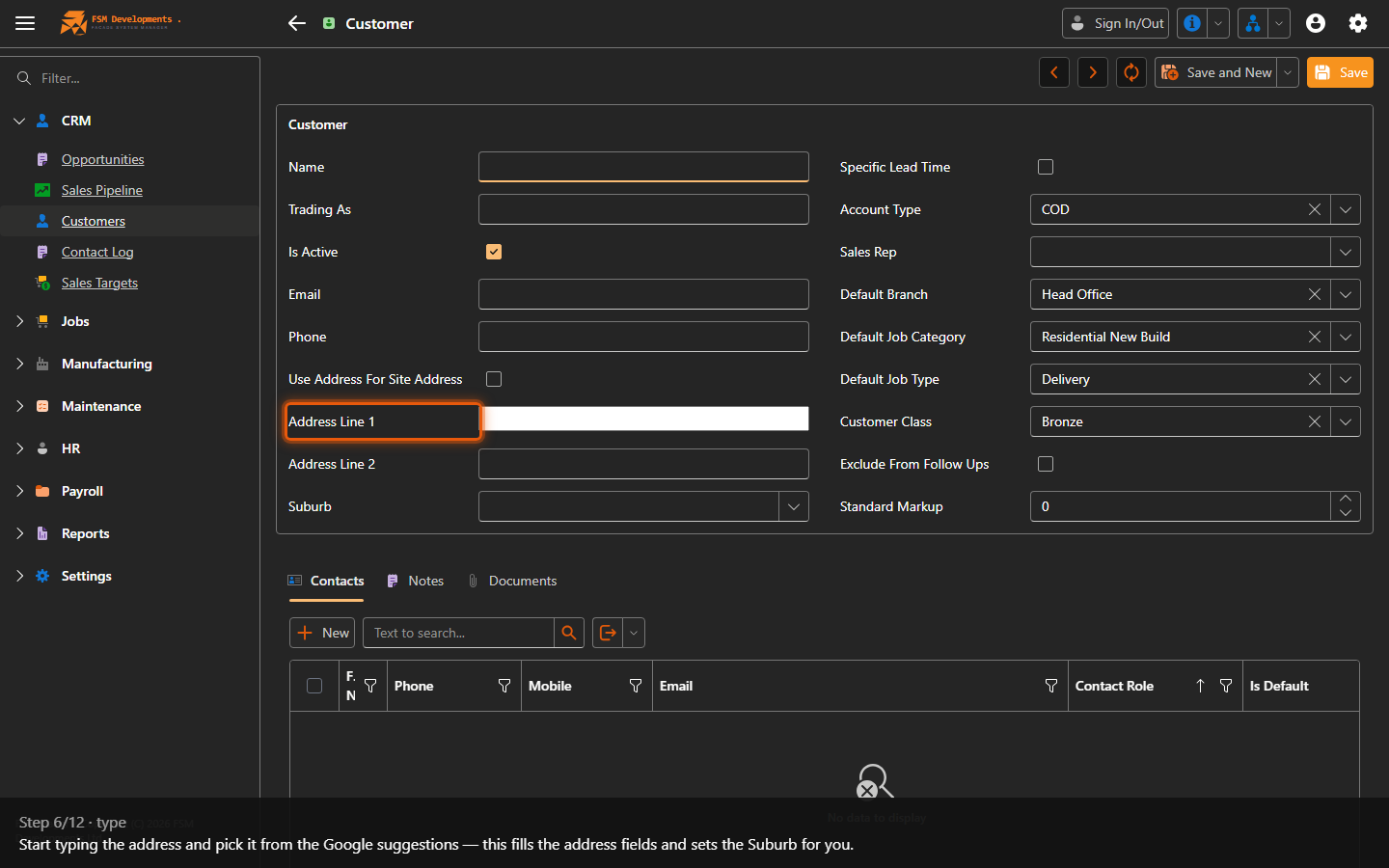
Task: Open the hamburger navigation menu
Action: tap(25, 23)
